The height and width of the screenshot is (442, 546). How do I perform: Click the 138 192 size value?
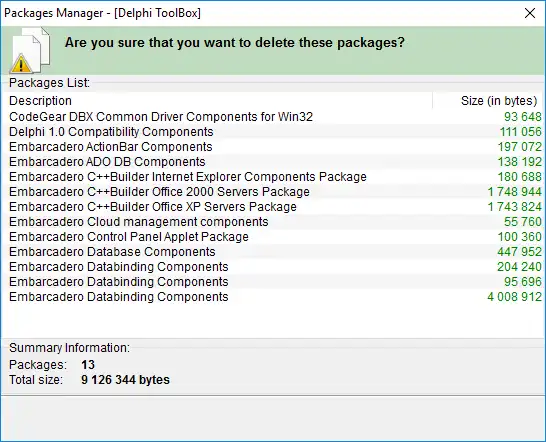[520, 162]
